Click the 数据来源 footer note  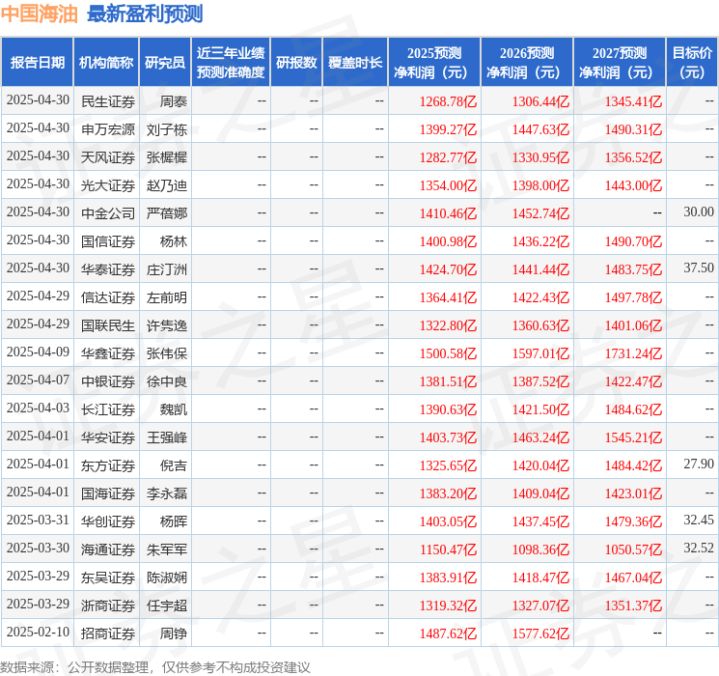(155, 667)
